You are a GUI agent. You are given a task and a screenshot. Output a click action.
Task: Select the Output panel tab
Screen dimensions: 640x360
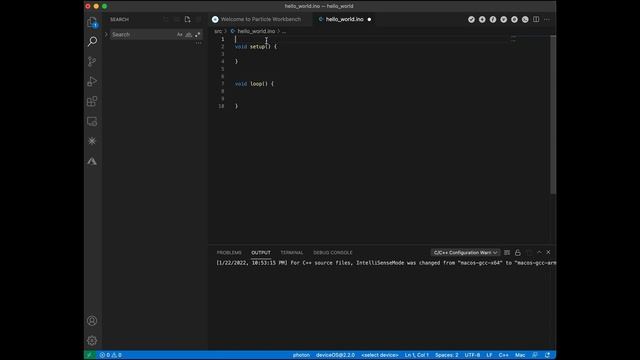click(x=261, y=253)
